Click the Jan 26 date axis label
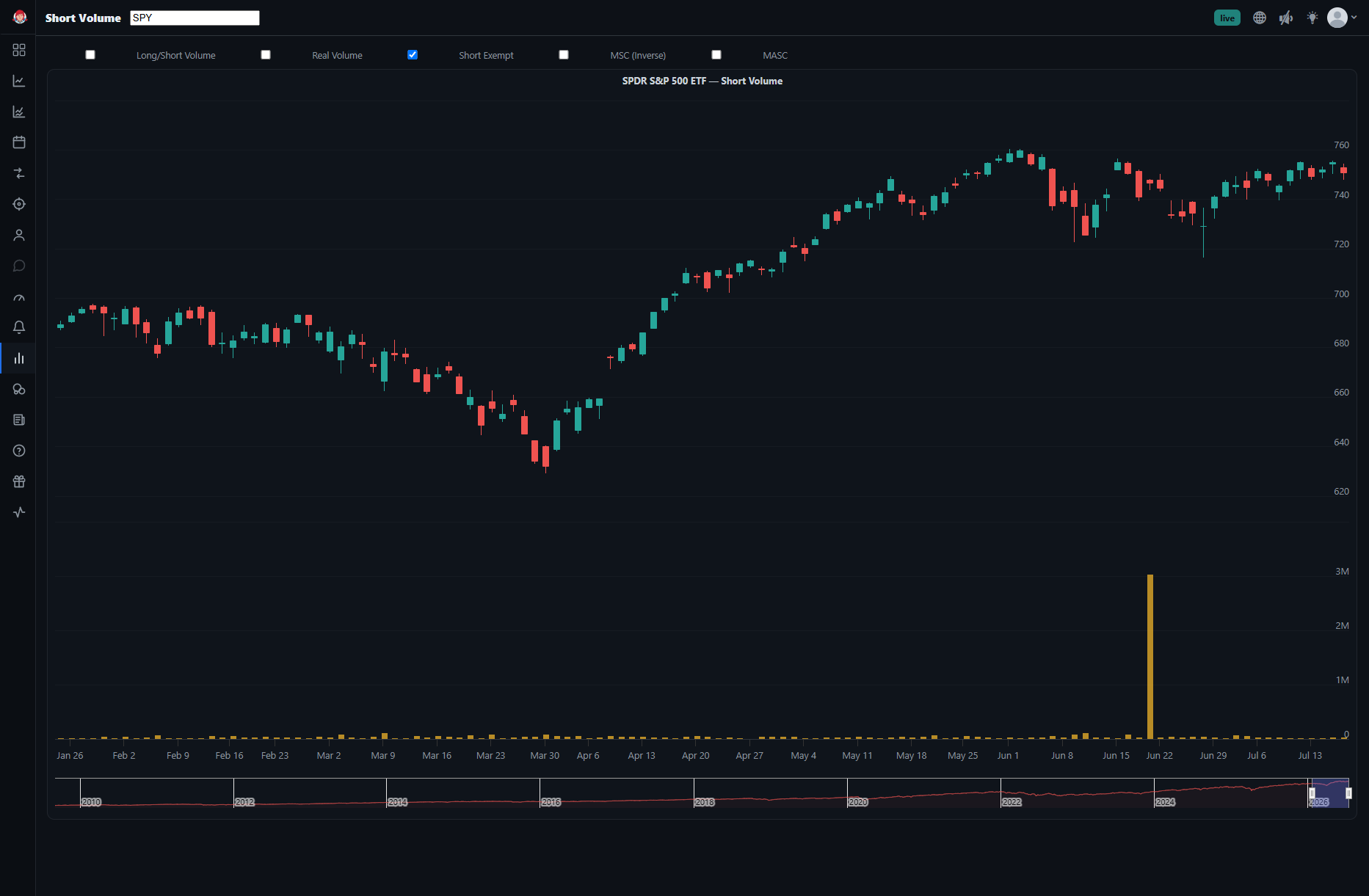 click(70, 755)
